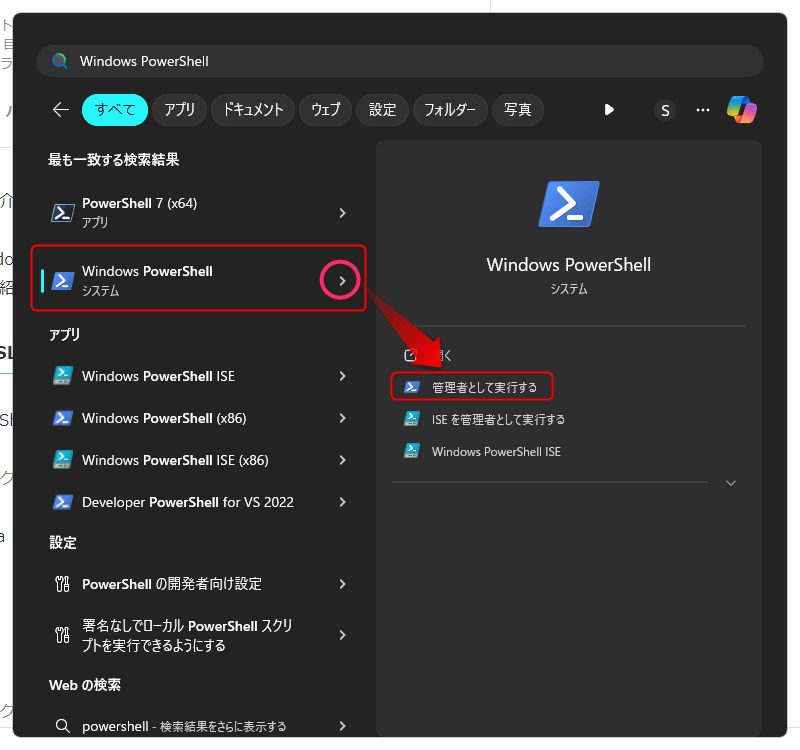Open the three-dots more options menu
Viewport: 800px width, 750px height.
703,110
